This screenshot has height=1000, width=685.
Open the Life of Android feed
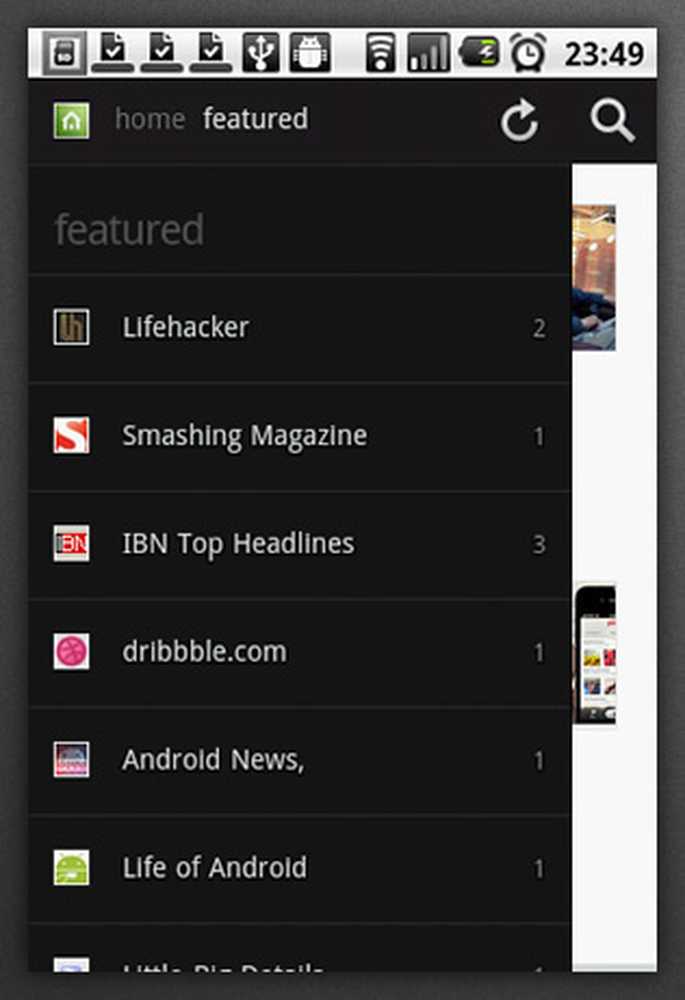pyautogui.click(x=300, y=869)
